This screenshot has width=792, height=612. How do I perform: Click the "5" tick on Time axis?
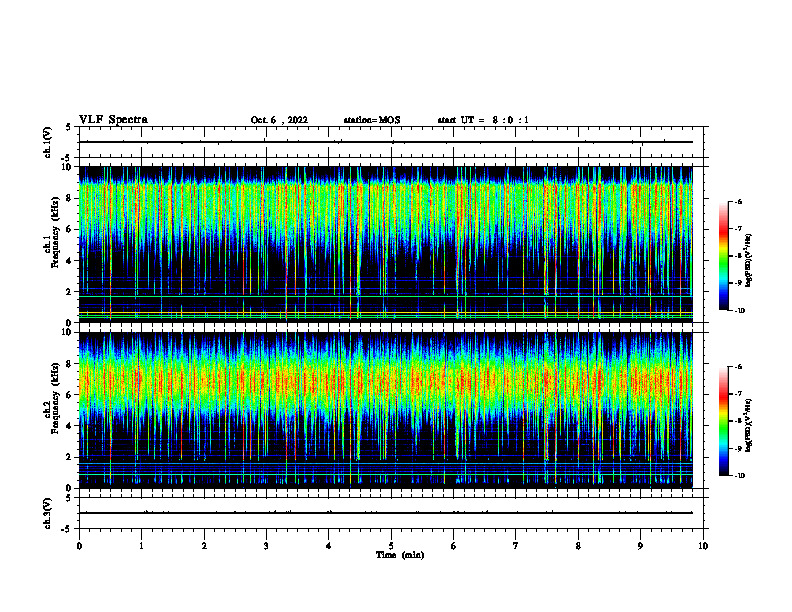[391, 546]
